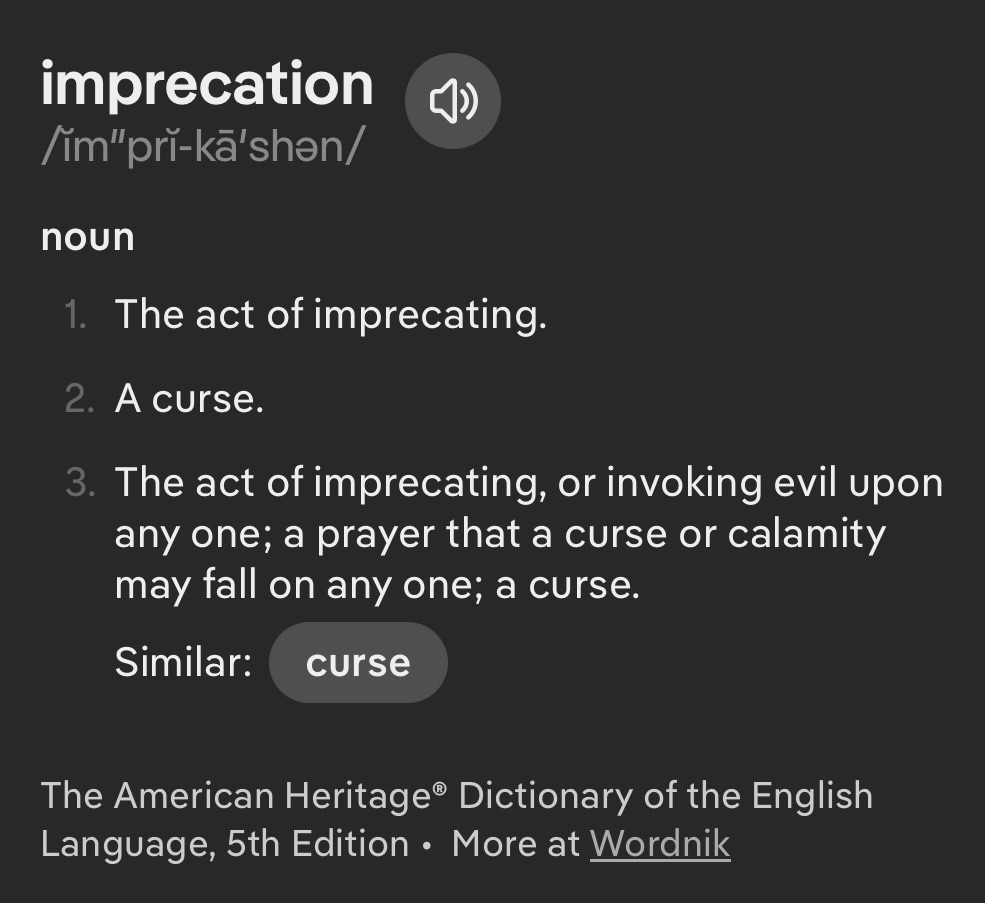Click the number marker for definition 2
The image size is (985, 903).
coord(77,400)
